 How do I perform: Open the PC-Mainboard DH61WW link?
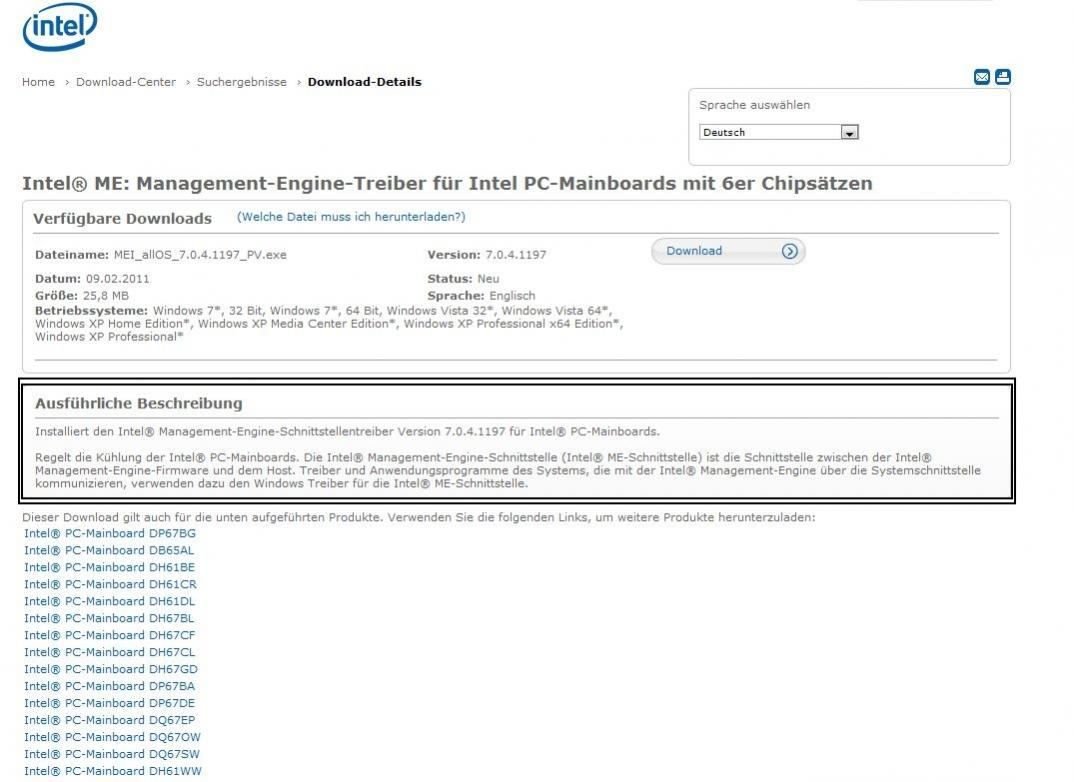pos(113,771)
